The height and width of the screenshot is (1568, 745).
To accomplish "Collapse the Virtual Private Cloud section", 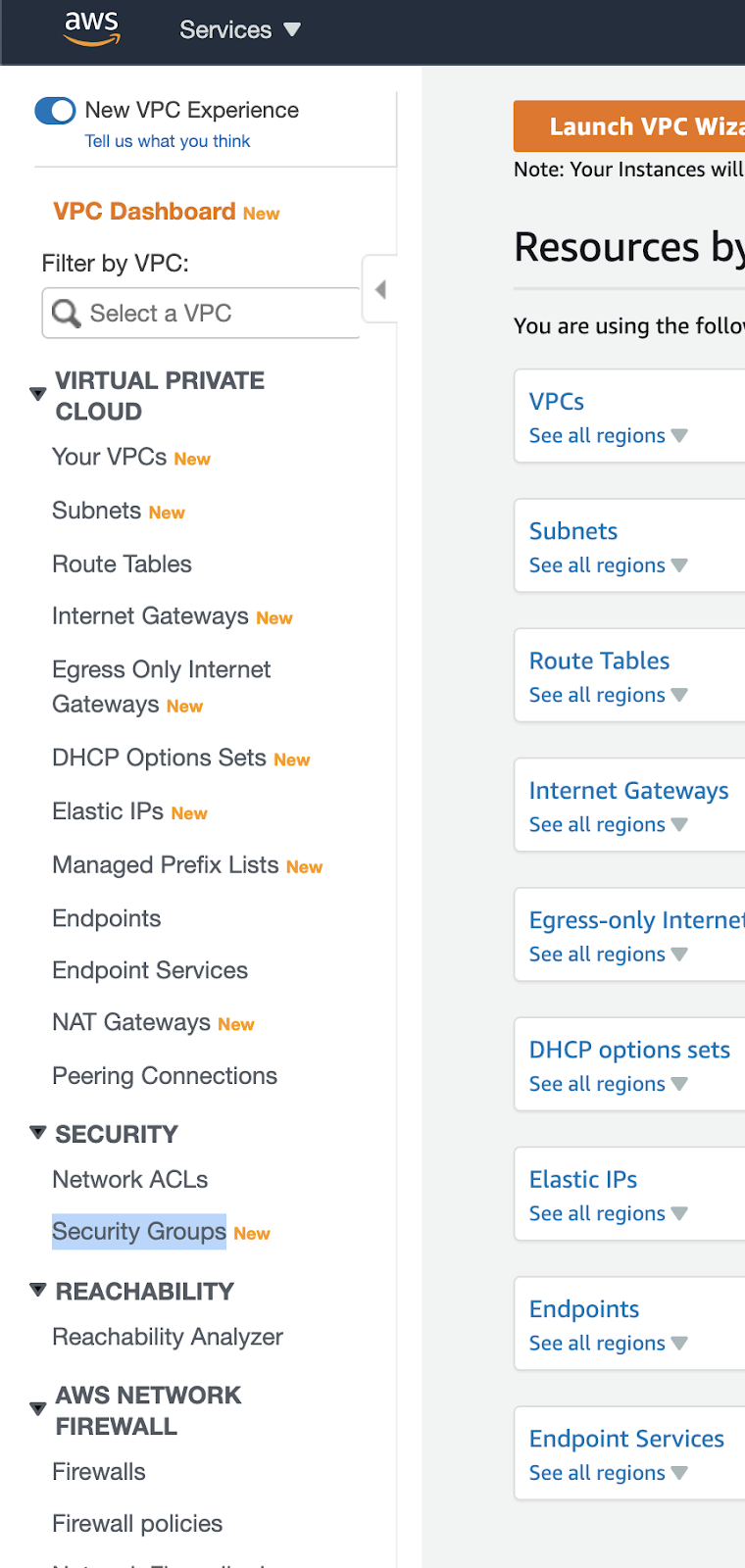I will [38, 394].
